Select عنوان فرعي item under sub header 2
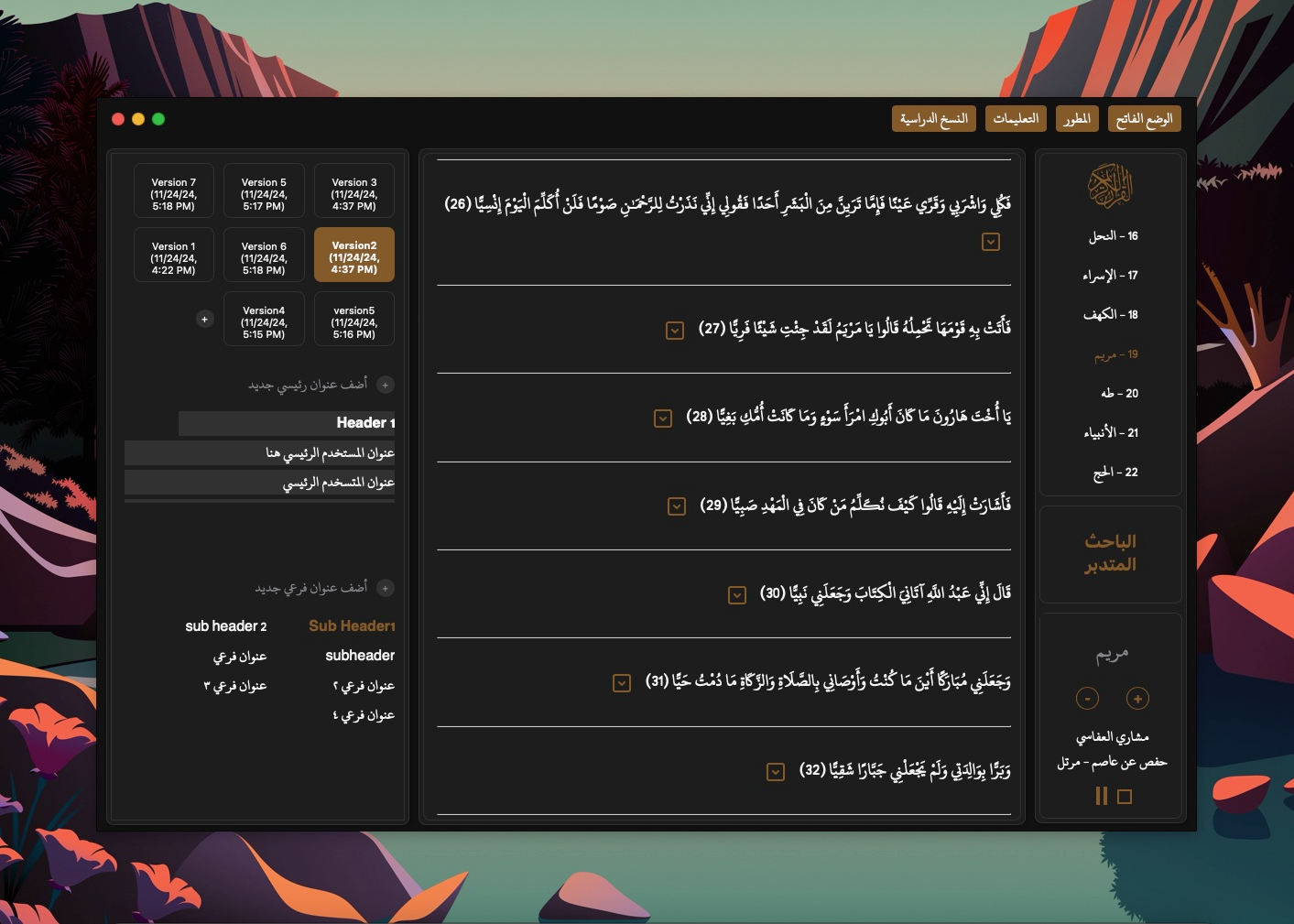The height and width of the screenshot is (924, 1294). pos(240,657)
